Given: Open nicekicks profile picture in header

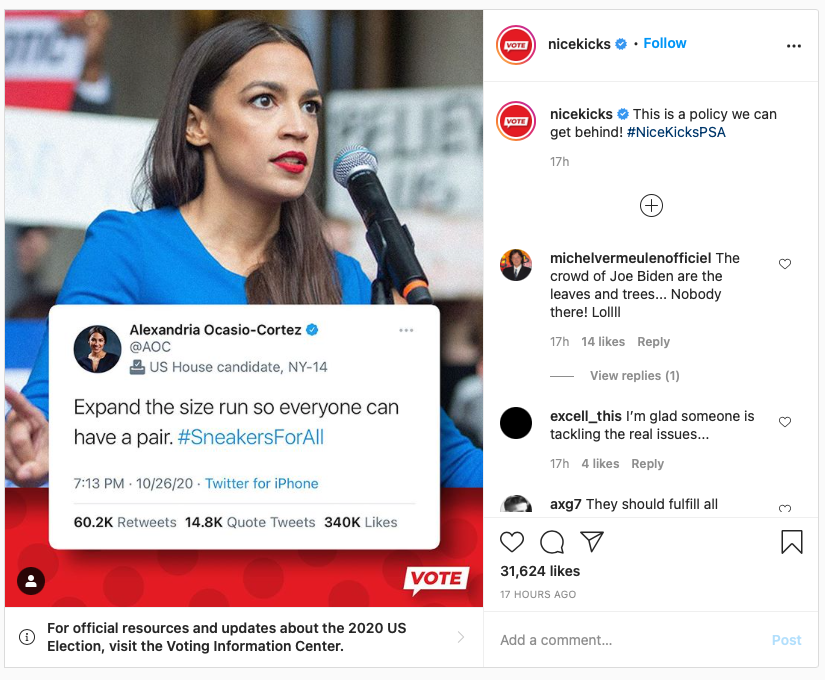Looking at the screenshot, I should (516, 45).
